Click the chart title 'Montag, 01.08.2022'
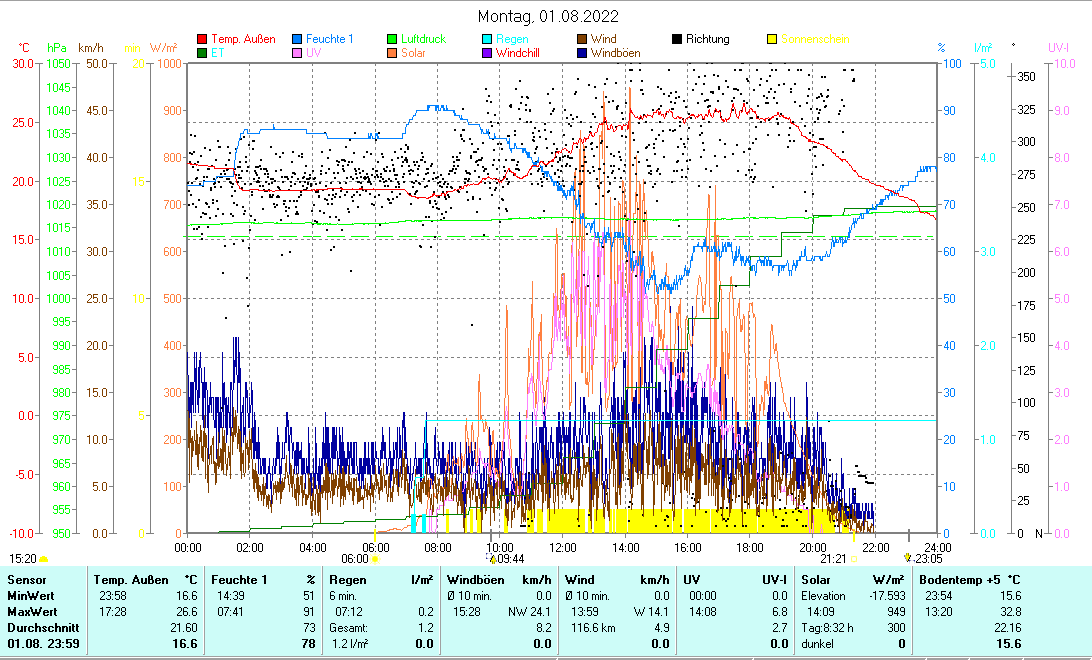This screenshot has height=660, width=1092. tap(548, 16)
